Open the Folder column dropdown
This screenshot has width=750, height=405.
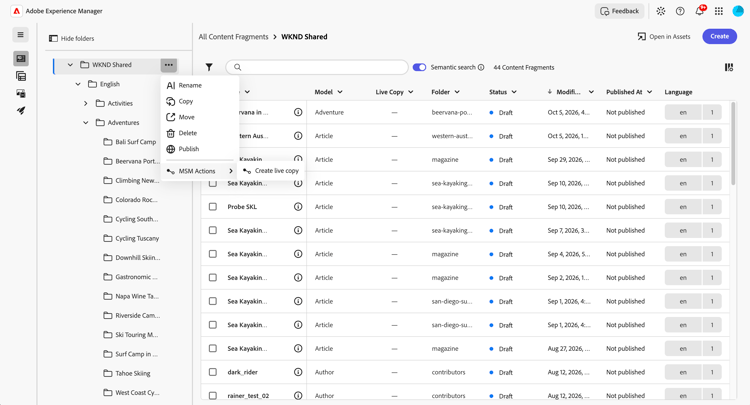(x=457, y=92)
